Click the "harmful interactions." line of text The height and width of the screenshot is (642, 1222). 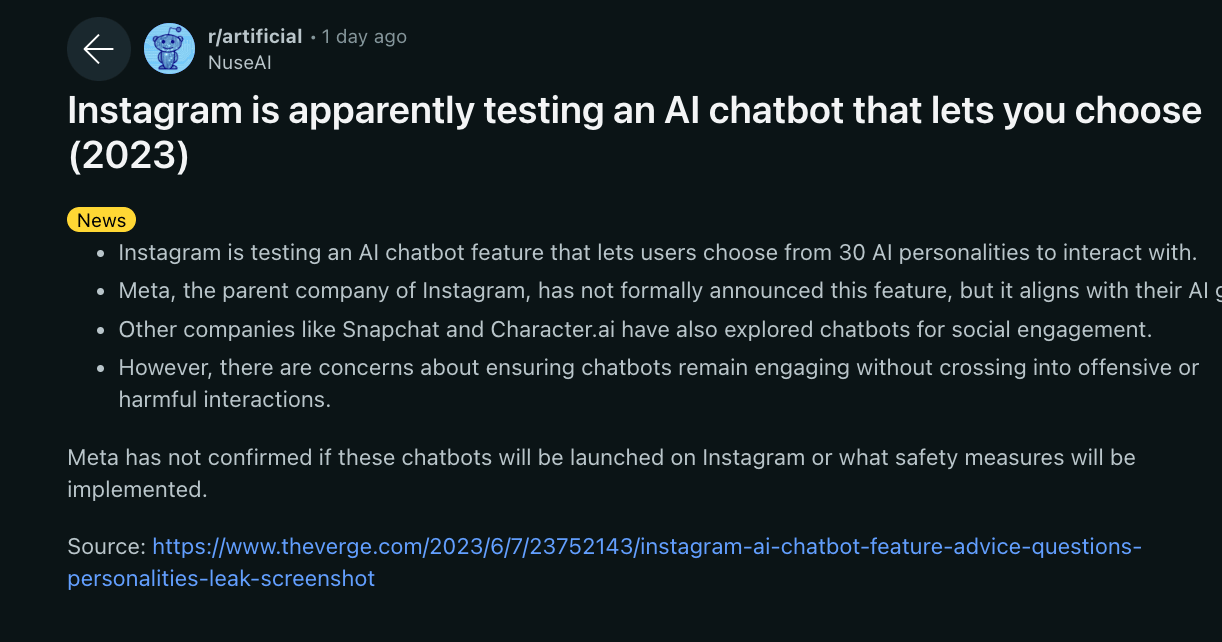225,399
